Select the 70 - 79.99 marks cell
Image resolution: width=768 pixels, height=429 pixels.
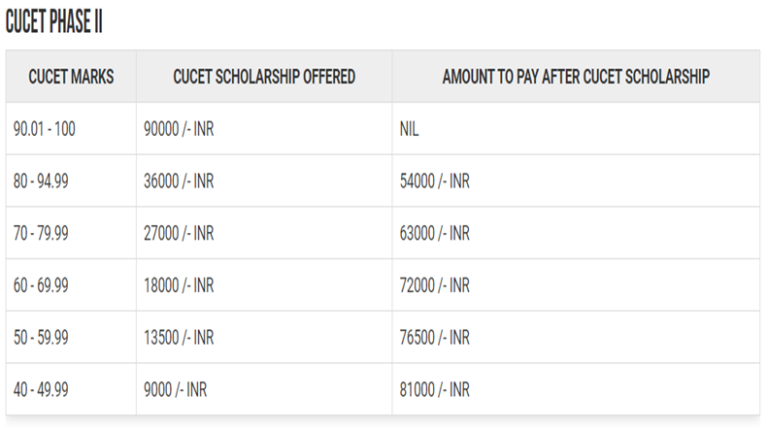41,234
